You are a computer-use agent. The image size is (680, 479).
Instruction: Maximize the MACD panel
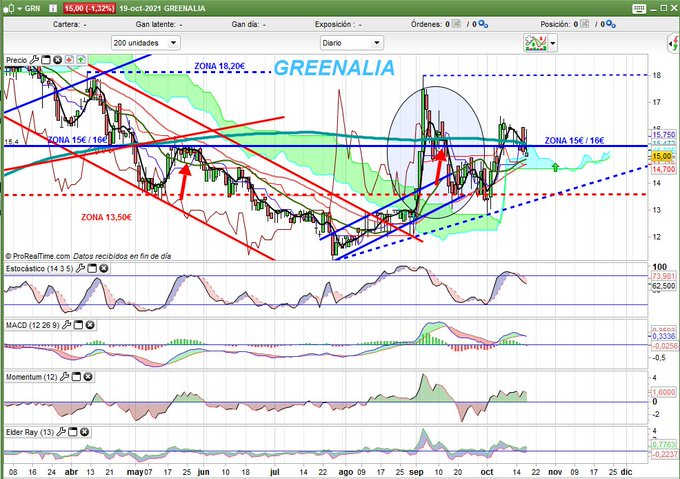click(78, 325)
